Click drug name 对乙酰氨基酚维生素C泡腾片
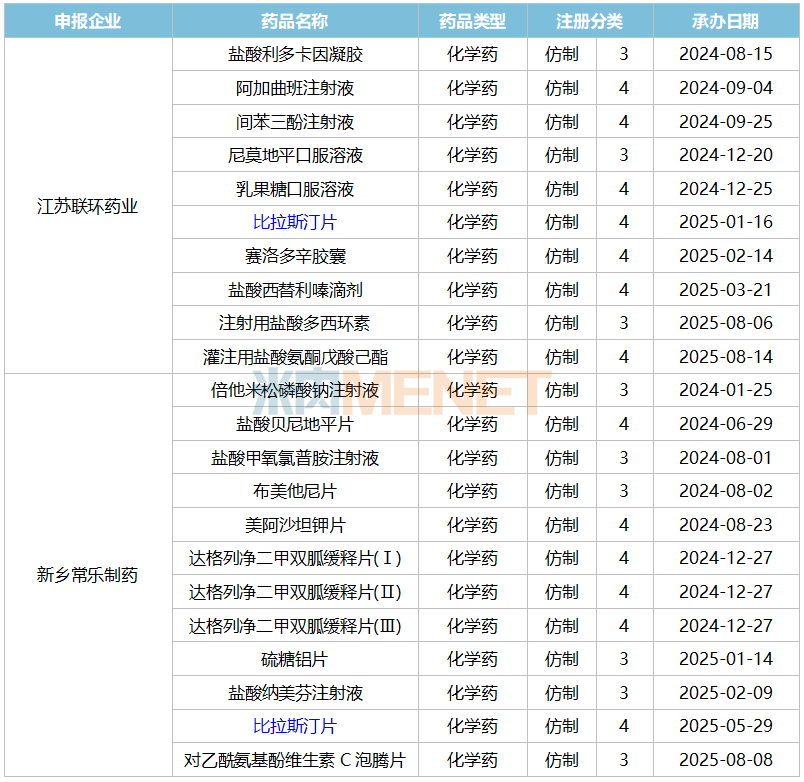The width and height of the screenshot is (804, 782). [x=295, y=760]
